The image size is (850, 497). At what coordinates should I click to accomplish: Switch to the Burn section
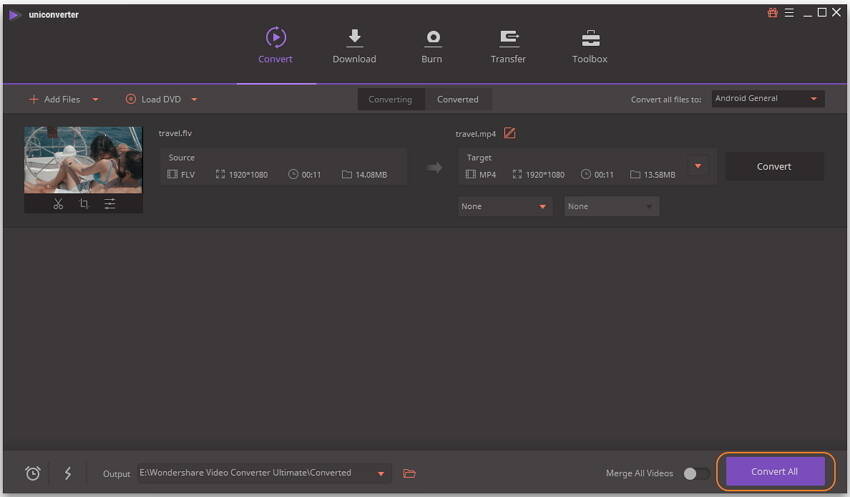pos(432,46)
